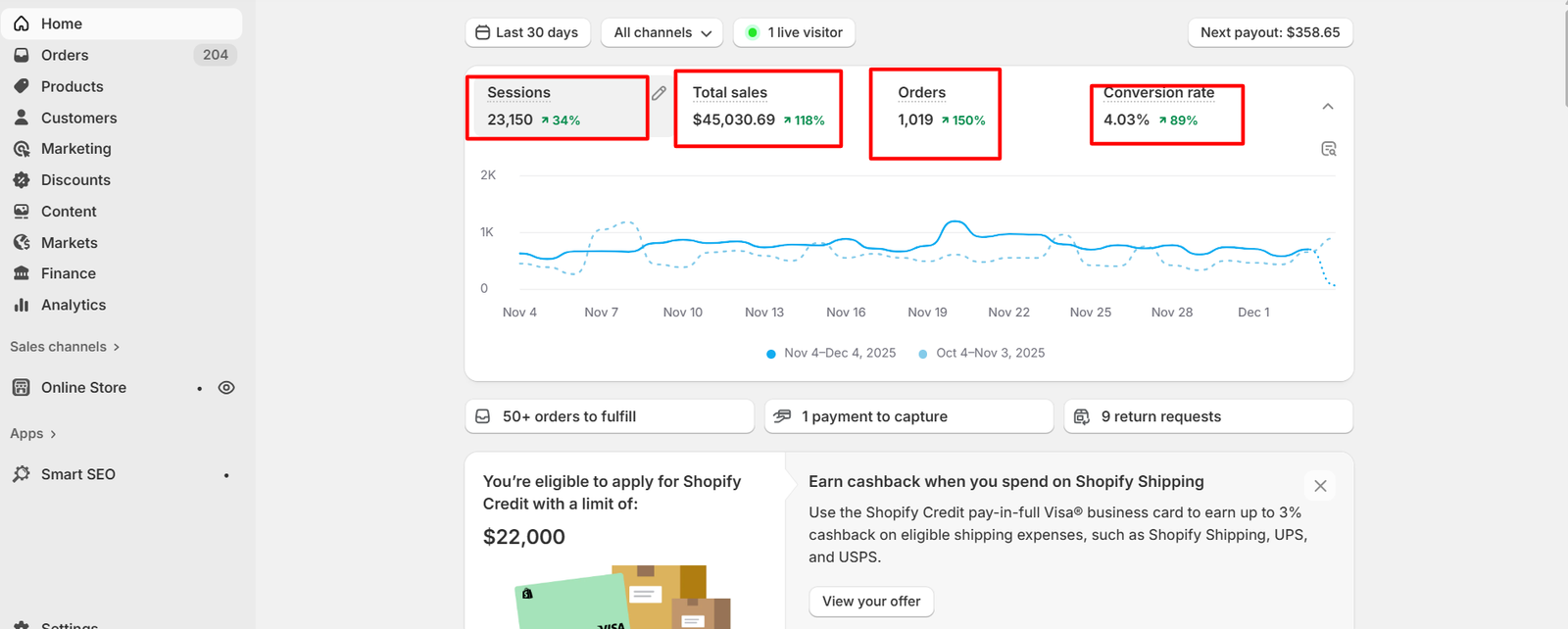
Task: Go to Markets in the sidebar
Action: tap(69, 243)
